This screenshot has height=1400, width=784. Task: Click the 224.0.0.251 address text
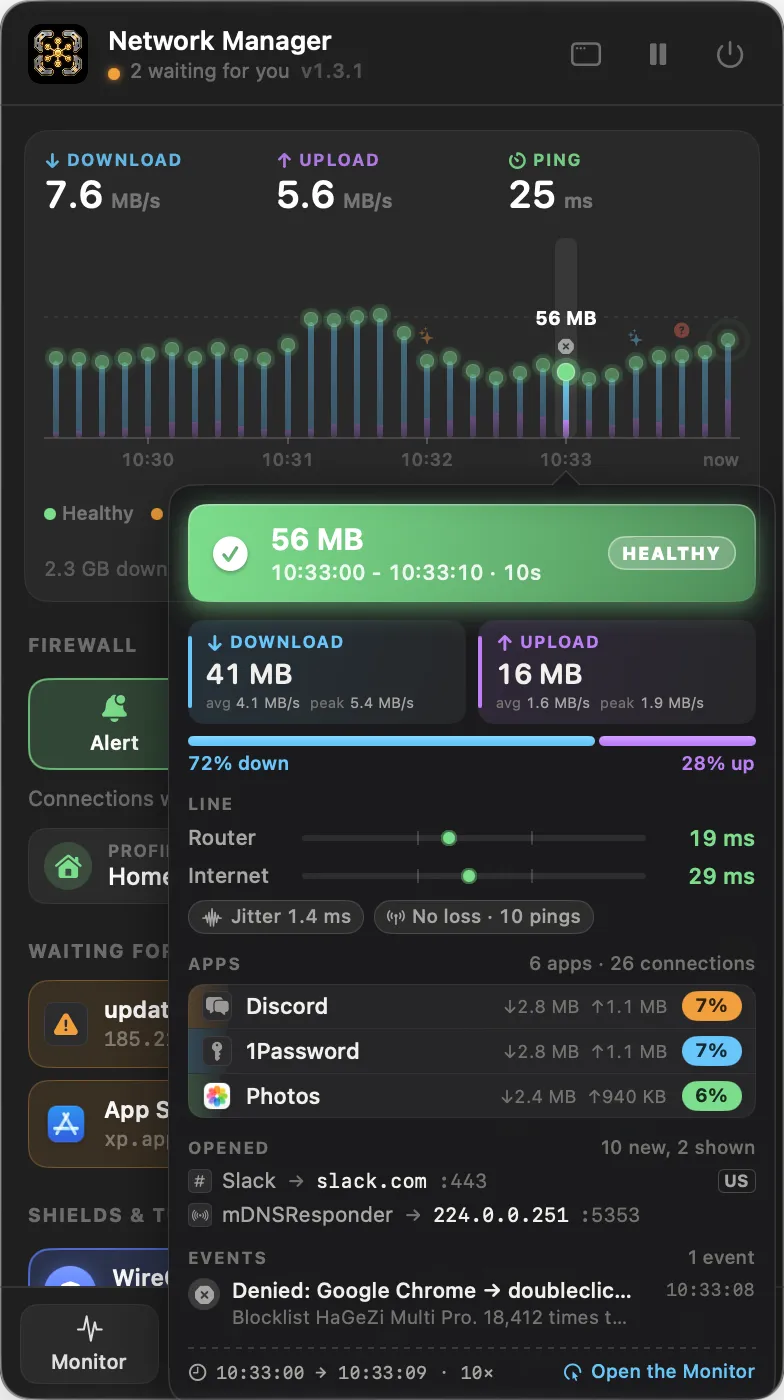(500, 1216)
